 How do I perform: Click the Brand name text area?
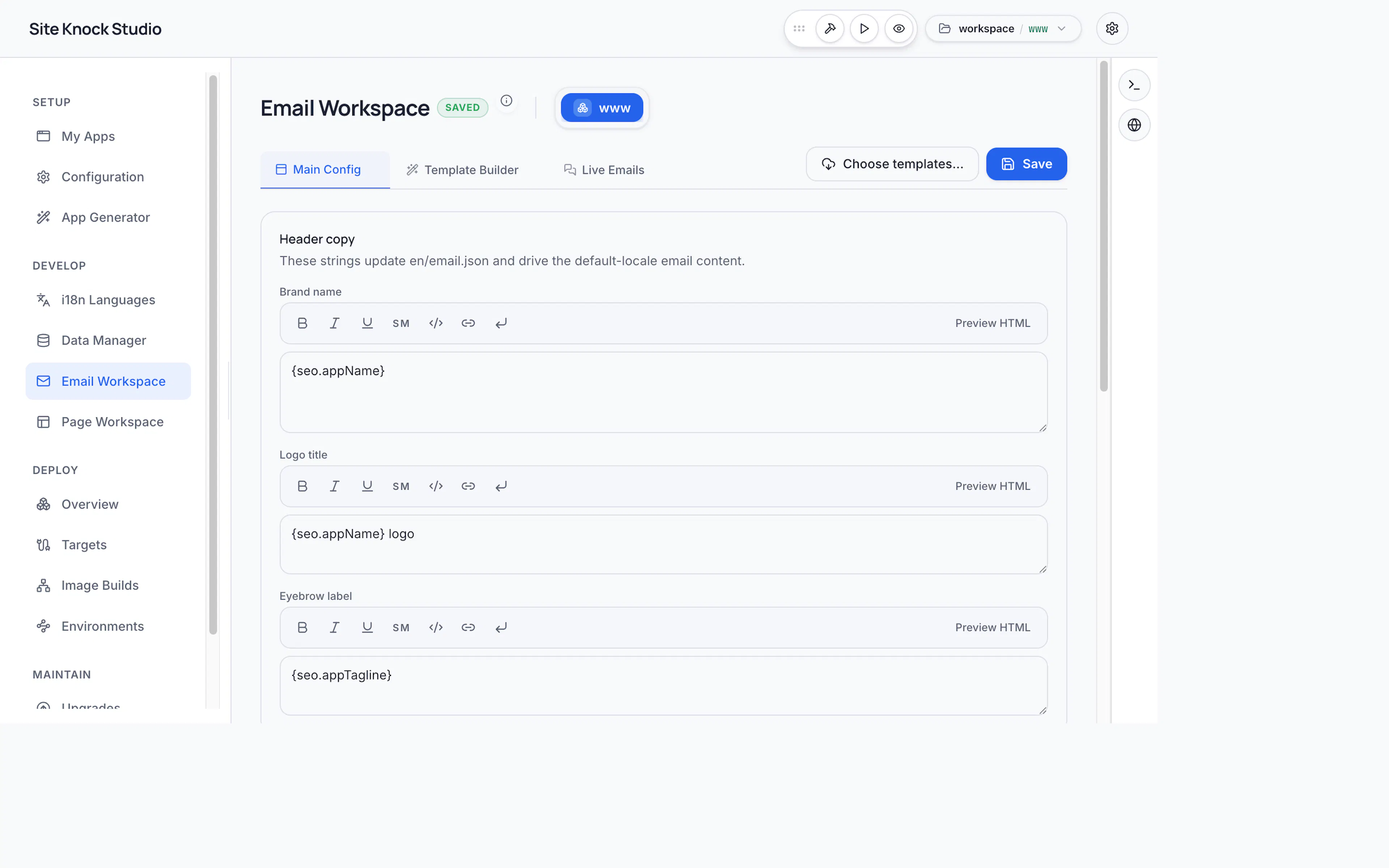click(x=663, y=392)
